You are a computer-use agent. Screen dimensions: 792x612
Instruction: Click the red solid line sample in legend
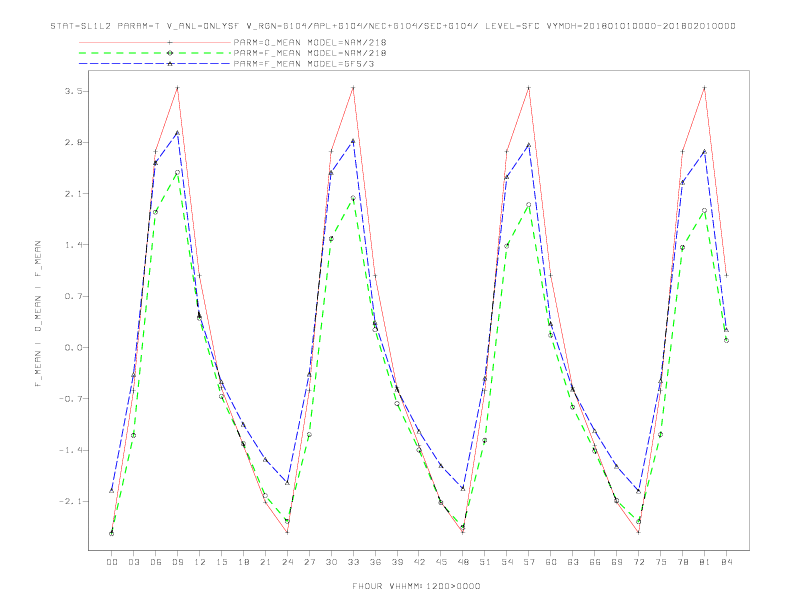pos(155,42)
